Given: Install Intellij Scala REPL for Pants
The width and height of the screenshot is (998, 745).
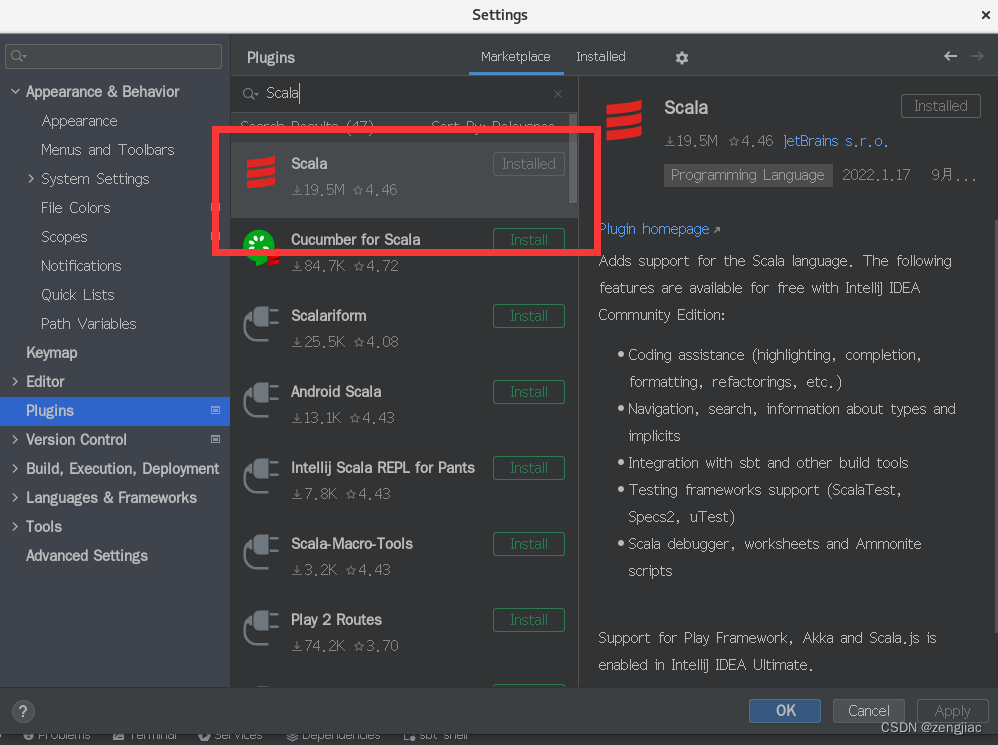Looking at the screenshot, I should [x=528, y=468].
